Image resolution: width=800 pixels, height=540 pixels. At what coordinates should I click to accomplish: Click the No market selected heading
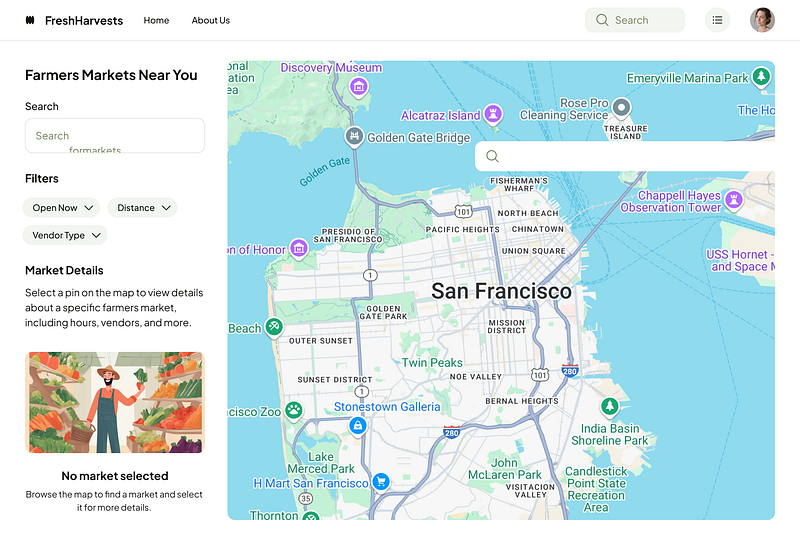pos(115,476)
